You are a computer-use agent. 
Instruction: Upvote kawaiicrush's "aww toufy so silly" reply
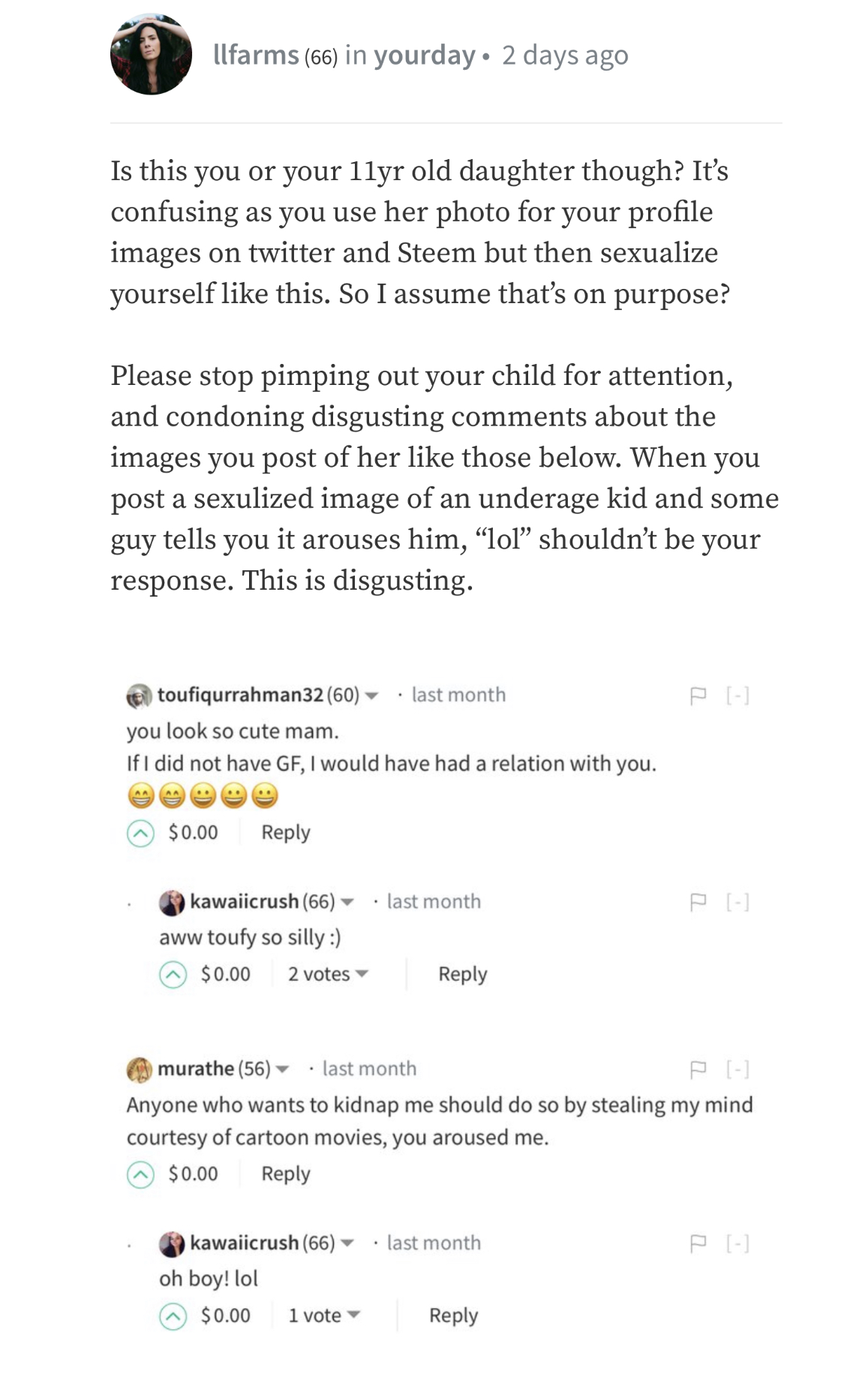pos(173,975)
